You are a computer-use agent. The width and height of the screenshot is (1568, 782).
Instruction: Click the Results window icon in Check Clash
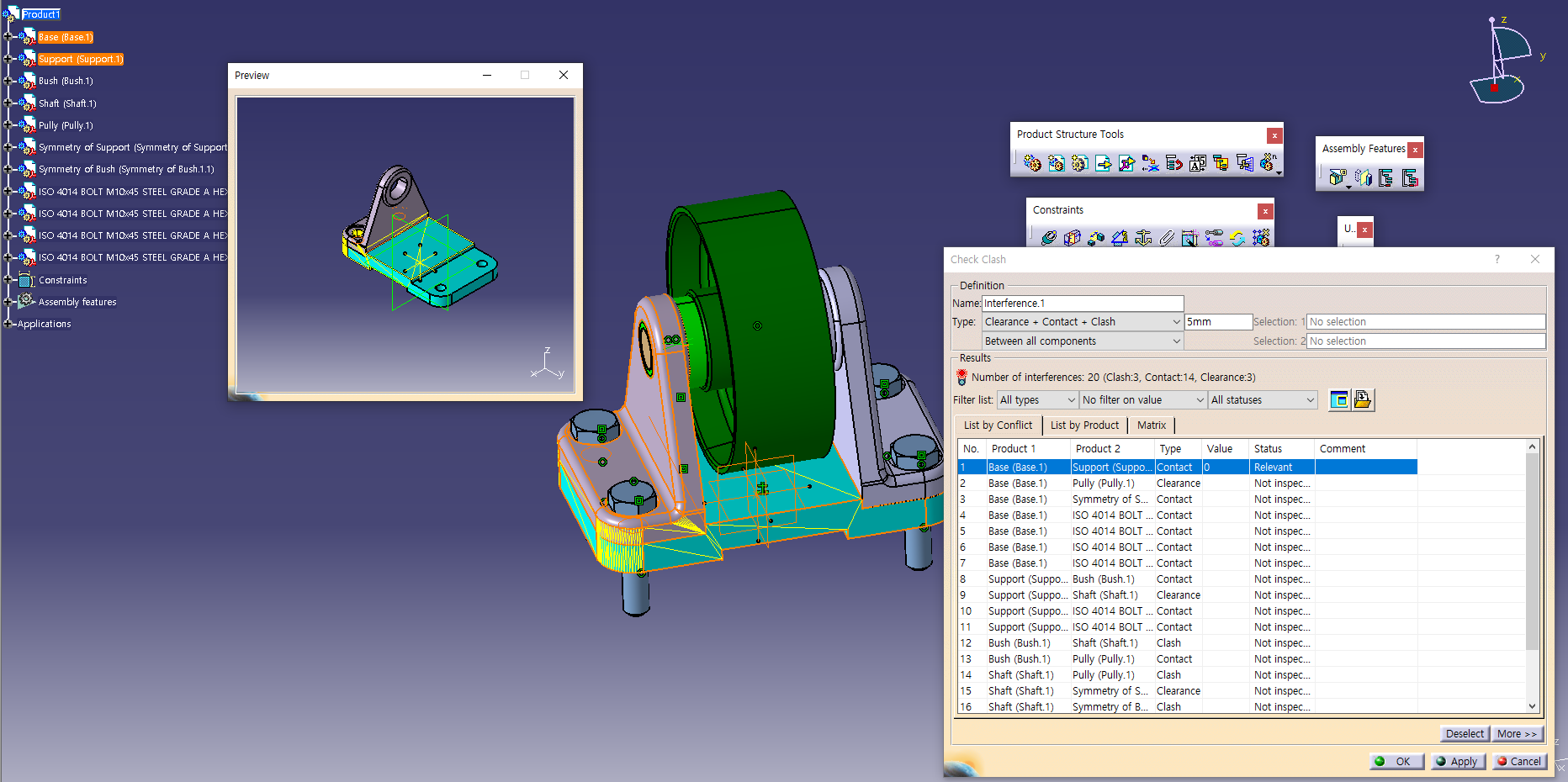click(x=1338, y=400)
